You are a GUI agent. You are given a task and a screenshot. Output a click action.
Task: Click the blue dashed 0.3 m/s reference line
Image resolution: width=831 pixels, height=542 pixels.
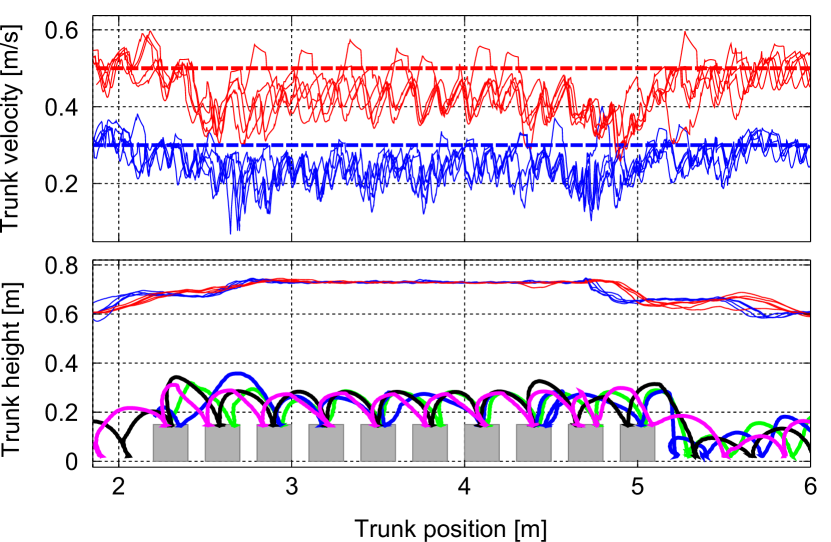[452, 145]
